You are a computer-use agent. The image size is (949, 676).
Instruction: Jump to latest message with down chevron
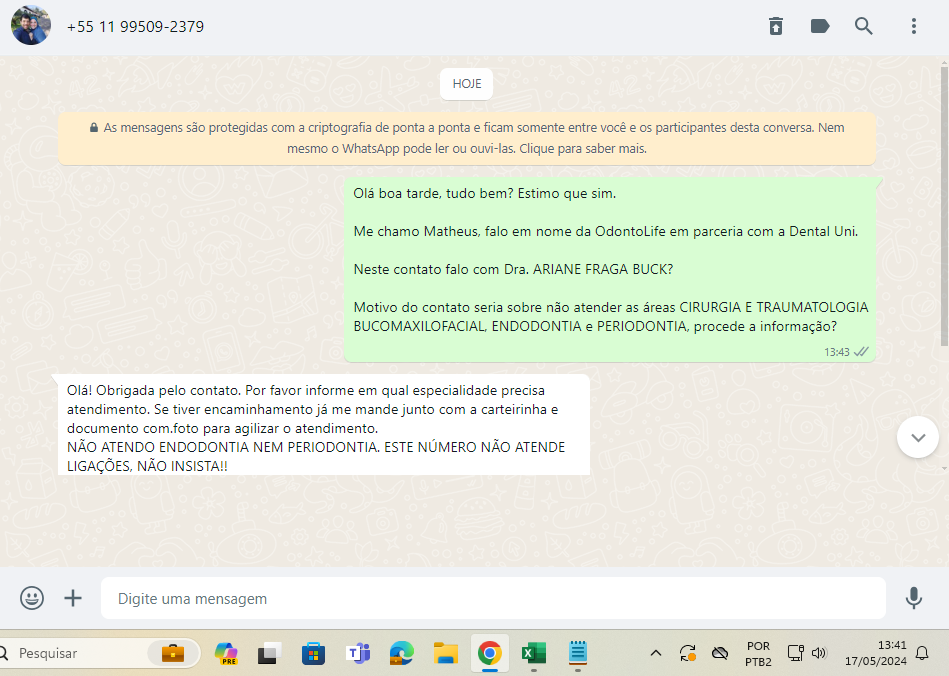tap(918, 438)
